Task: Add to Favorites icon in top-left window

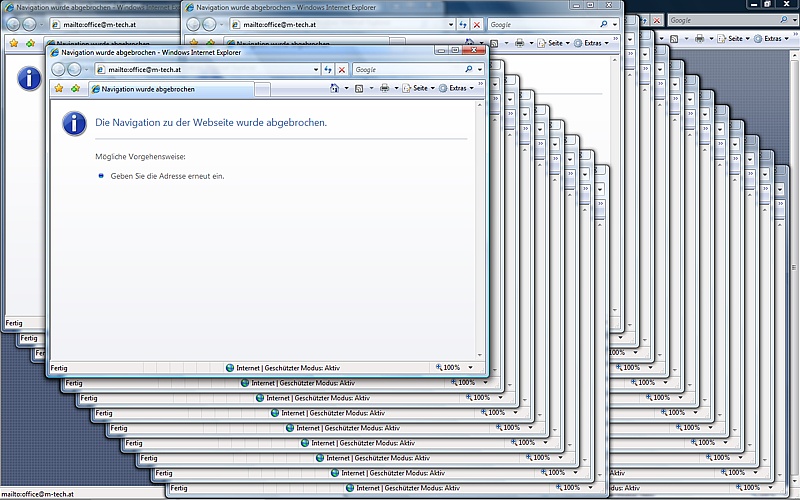Action: [31, 43]
